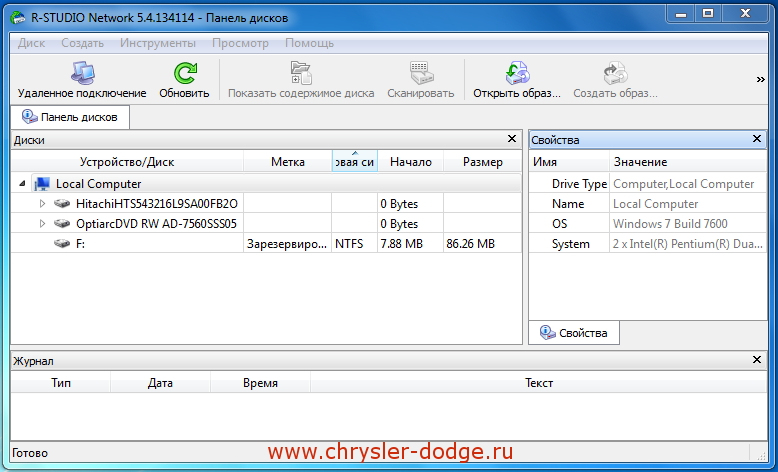Image resolution: width=778 pixels, height=472 pixels.
Task: Click the R-STUDIO icon in title bar
Action: click(x=18, y=18)
